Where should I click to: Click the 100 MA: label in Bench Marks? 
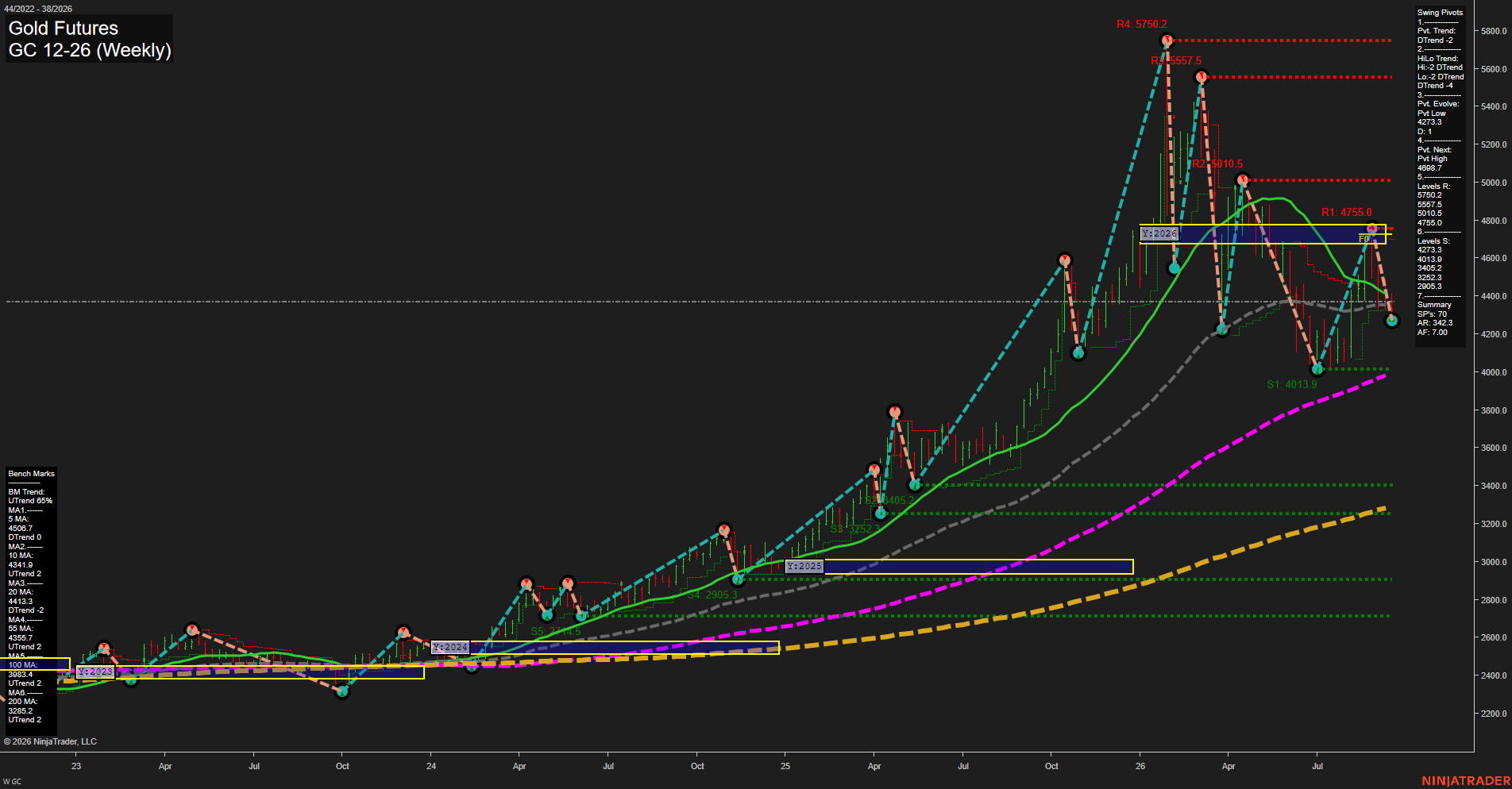22,665
